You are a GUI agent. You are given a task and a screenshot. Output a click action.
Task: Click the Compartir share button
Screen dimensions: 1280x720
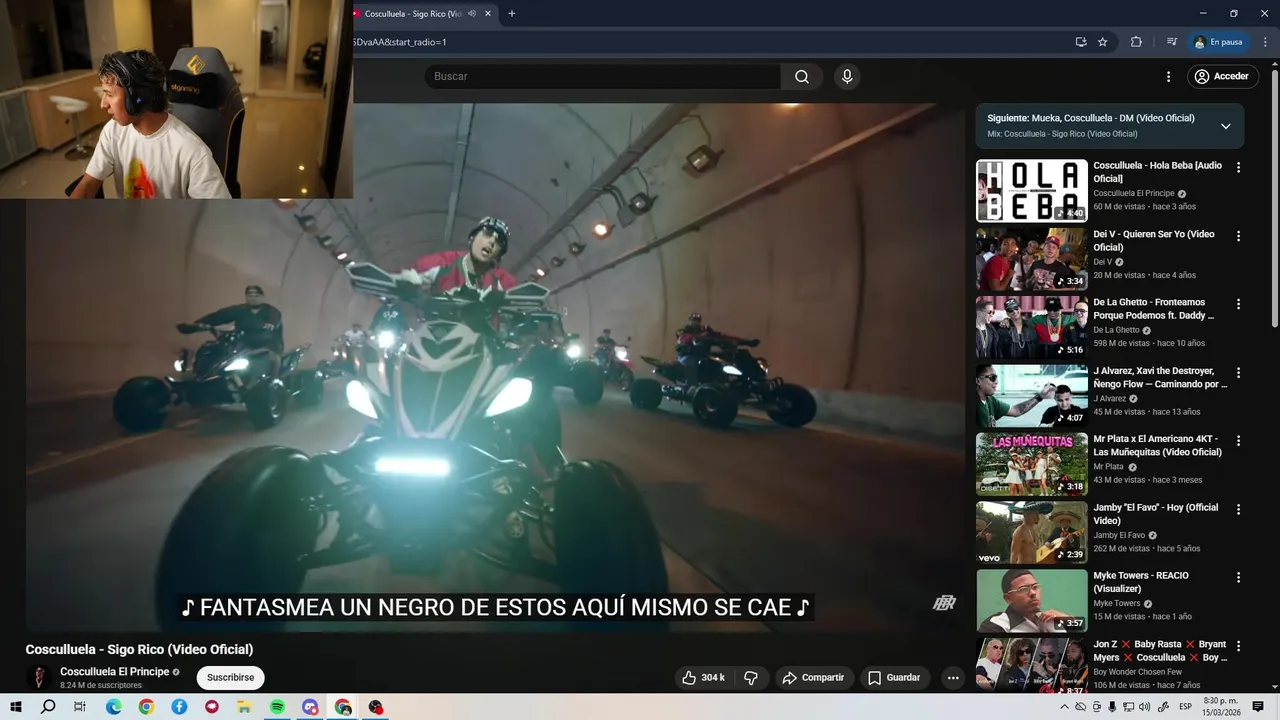pyautogui.click(x=813, y=678)
